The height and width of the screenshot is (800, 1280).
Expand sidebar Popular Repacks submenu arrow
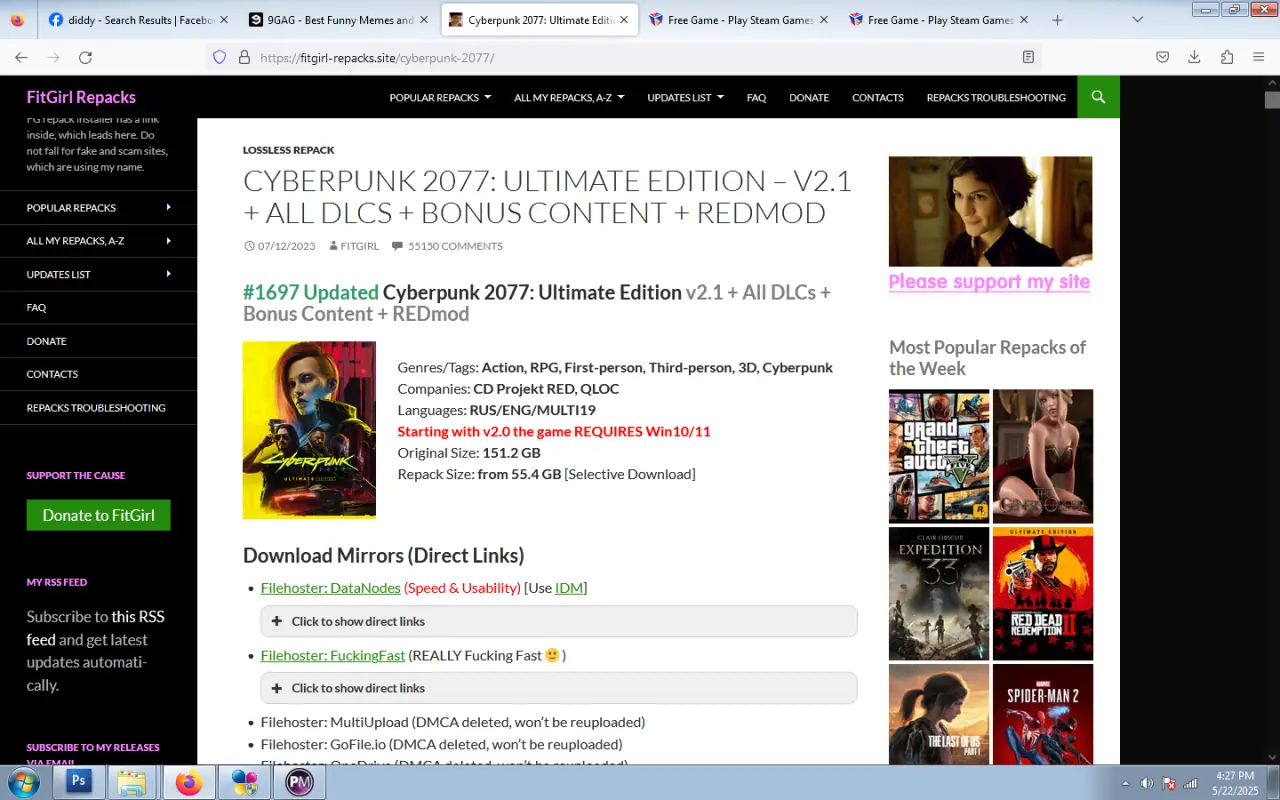(168, 207)
